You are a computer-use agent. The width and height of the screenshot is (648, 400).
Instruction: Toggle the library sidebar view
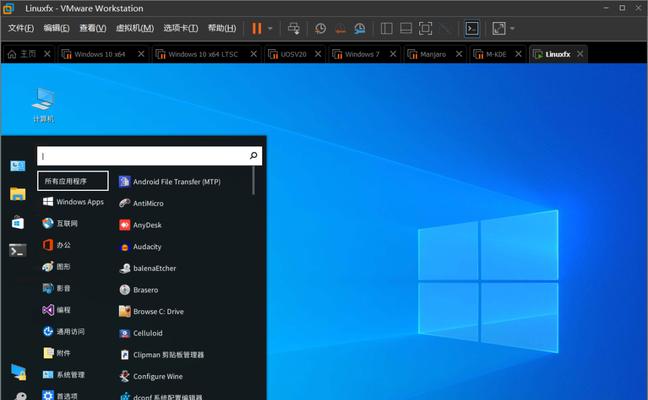pyautogui.click(x=386, y=29)
